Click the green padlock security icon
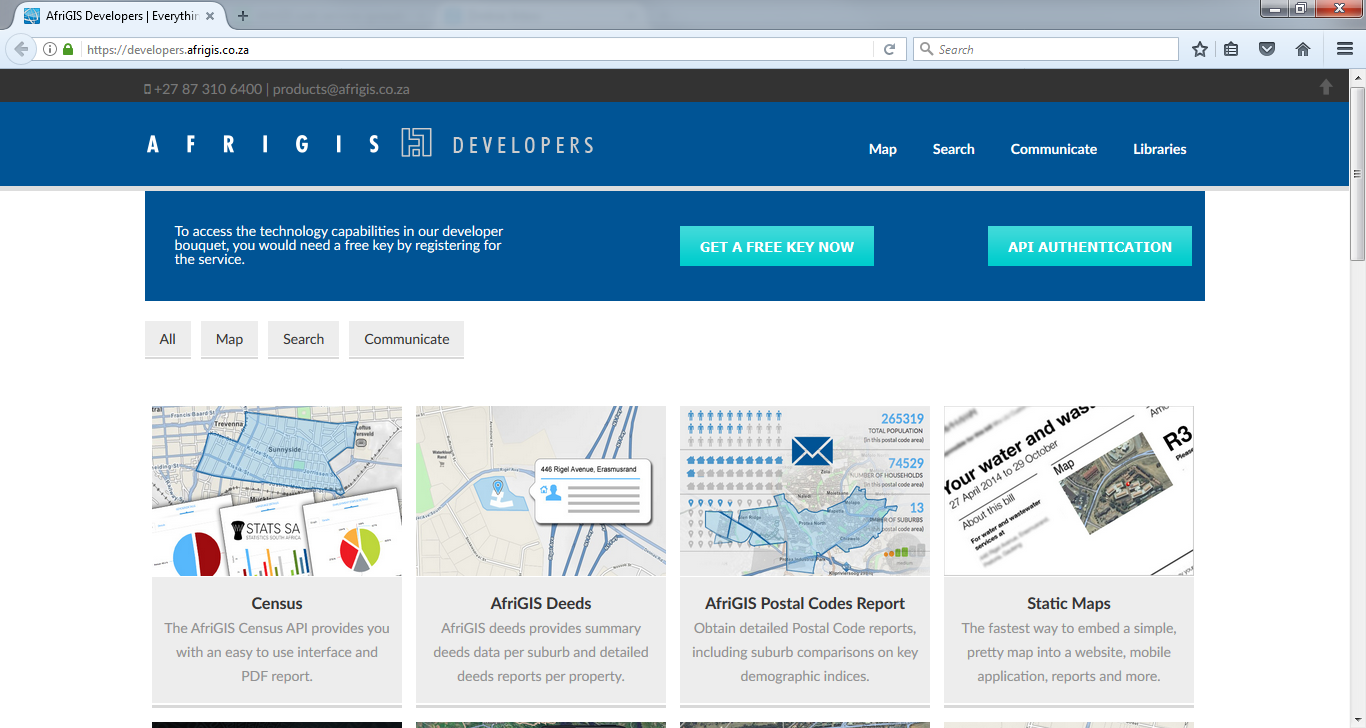 coord(68,49)
